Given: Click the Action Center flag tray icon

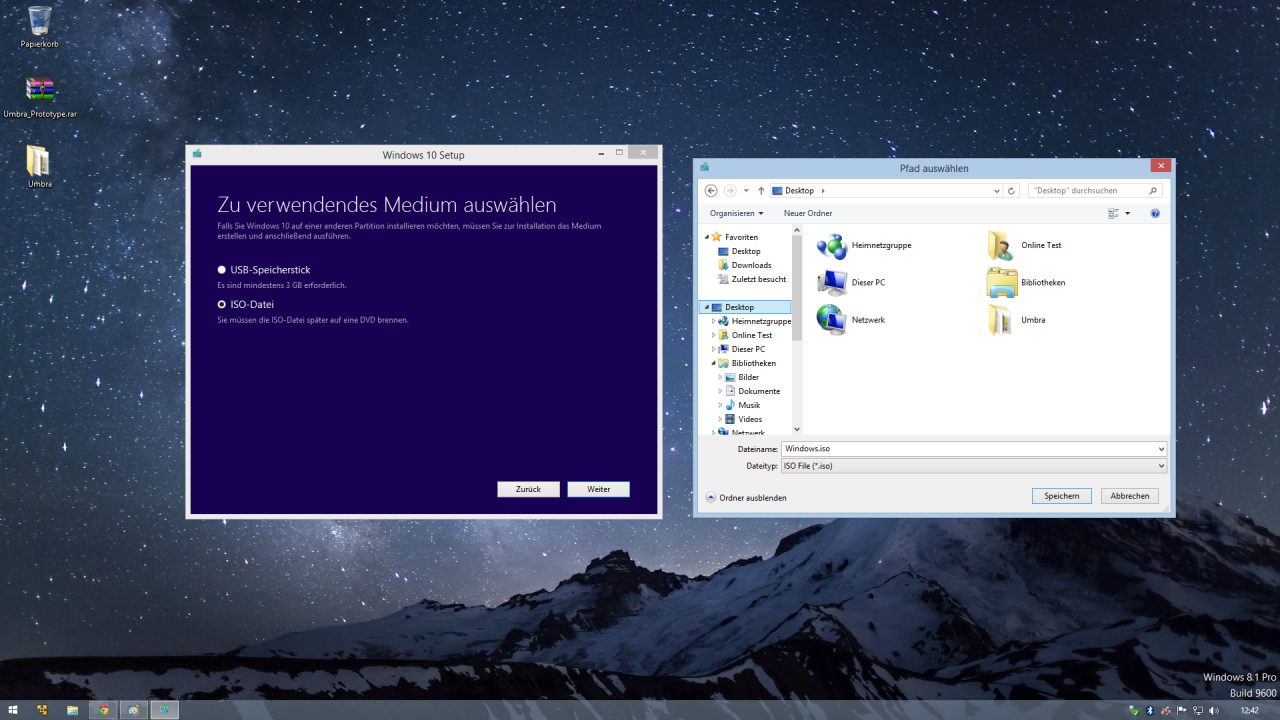Looking at the screenshot, I should tap(1182, 710).
